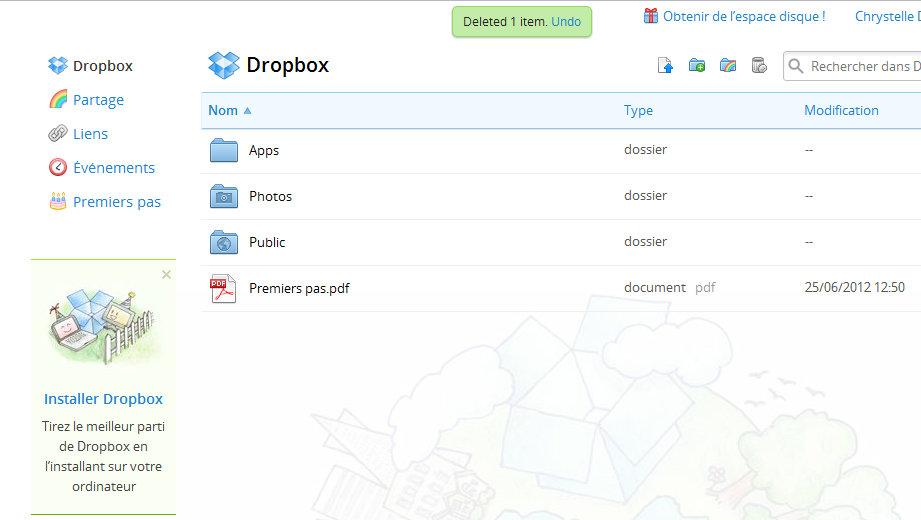
Task: Click the Apps folder icon
Action: 224,150
